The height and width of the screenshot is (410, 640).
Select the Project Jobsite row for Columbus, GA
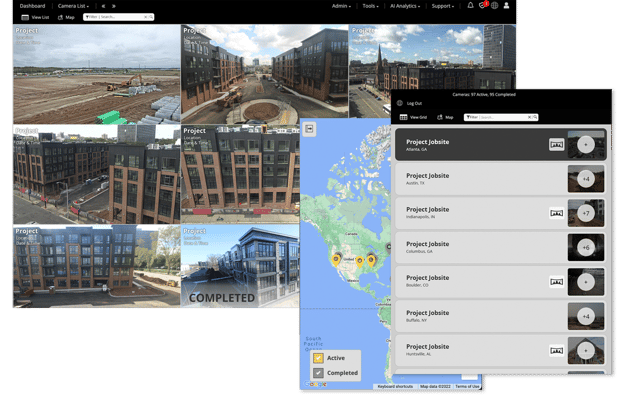[x=501, y=247]
